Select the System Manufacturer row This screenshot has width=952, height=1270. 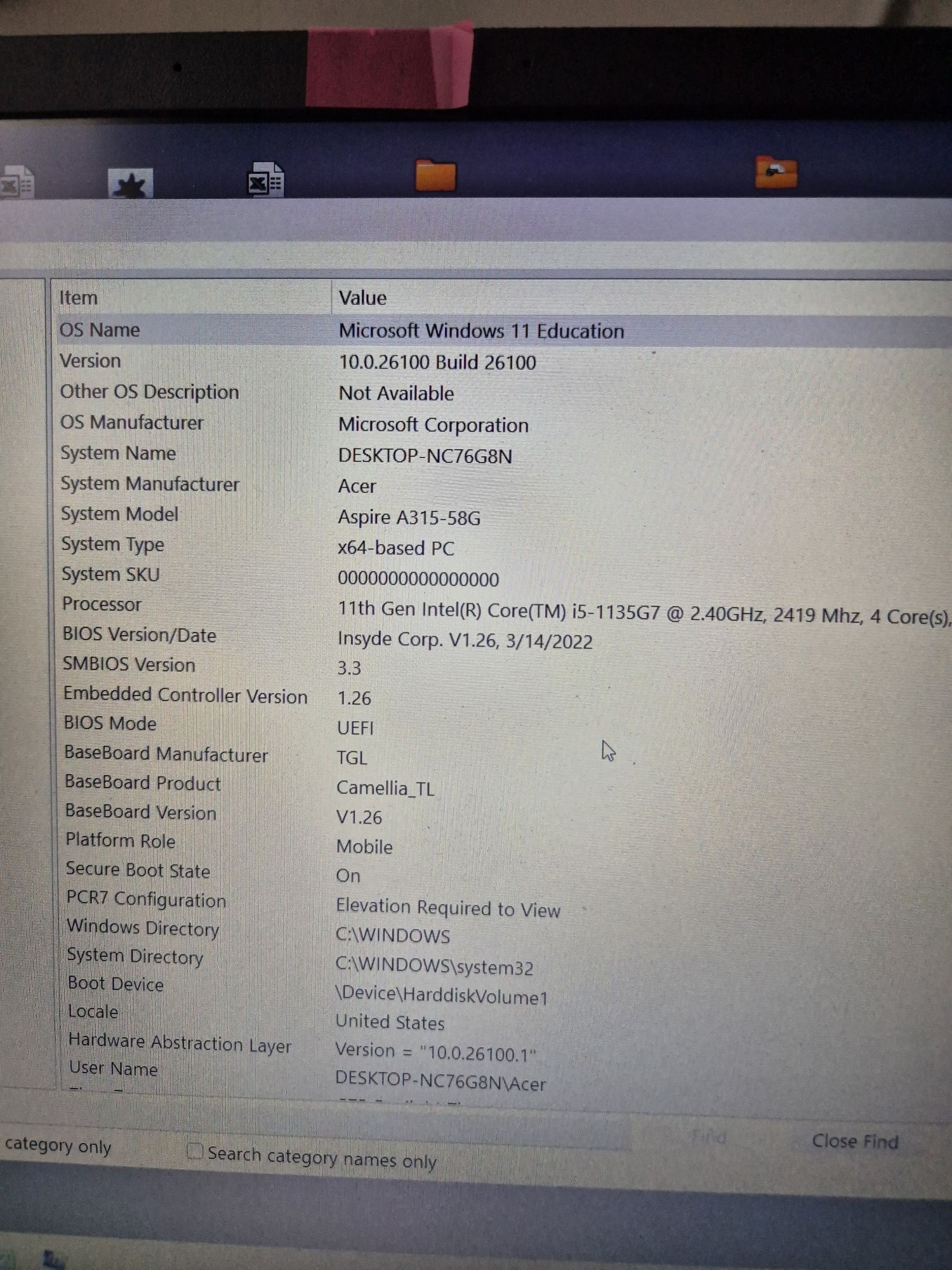click(150, 484)
